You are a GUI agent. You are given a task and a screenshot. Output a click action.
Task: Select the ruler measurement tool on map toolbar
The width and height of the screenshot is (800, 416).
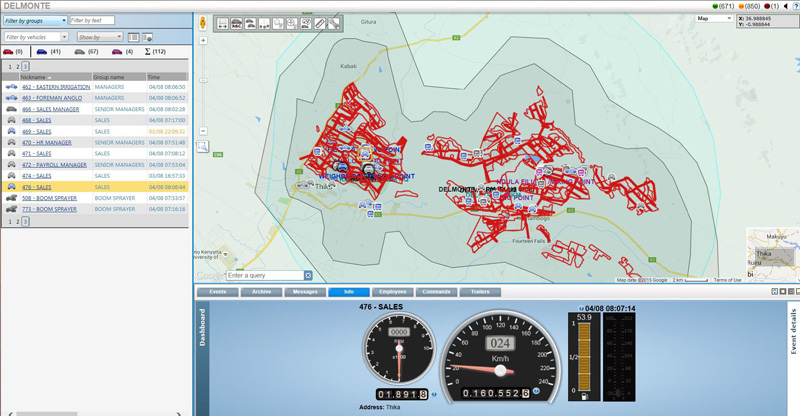(x=319, y=23)
